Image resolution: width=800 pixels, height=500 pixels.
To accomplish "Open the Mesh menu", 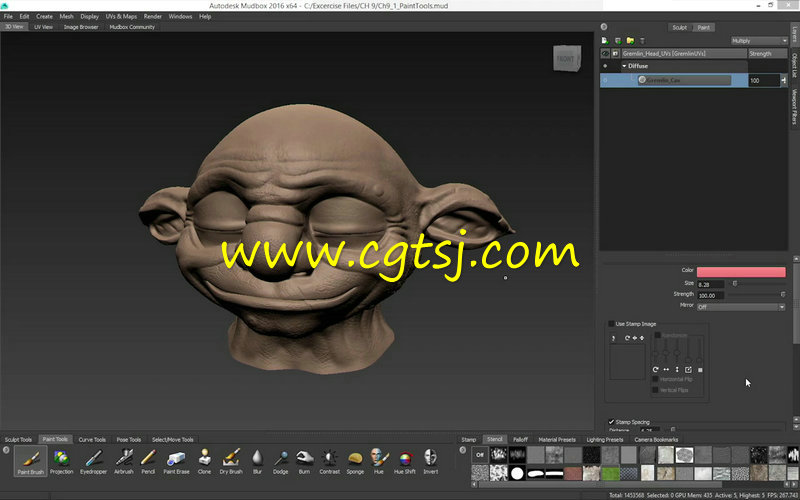I will click(x=66, y=16).
